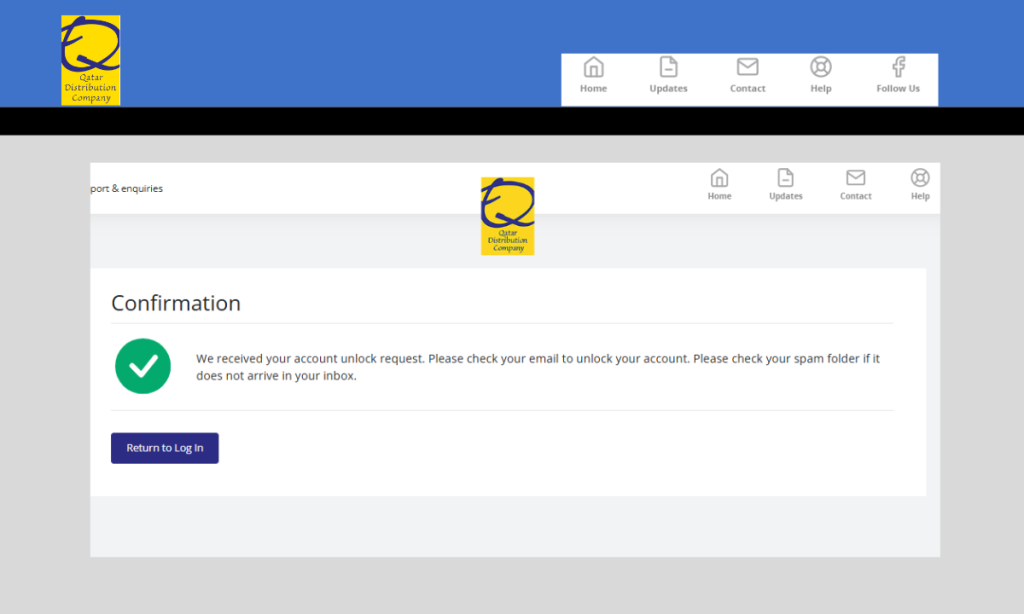
Task: Click the centered logo in the inner panel
Action: point(507,216)
